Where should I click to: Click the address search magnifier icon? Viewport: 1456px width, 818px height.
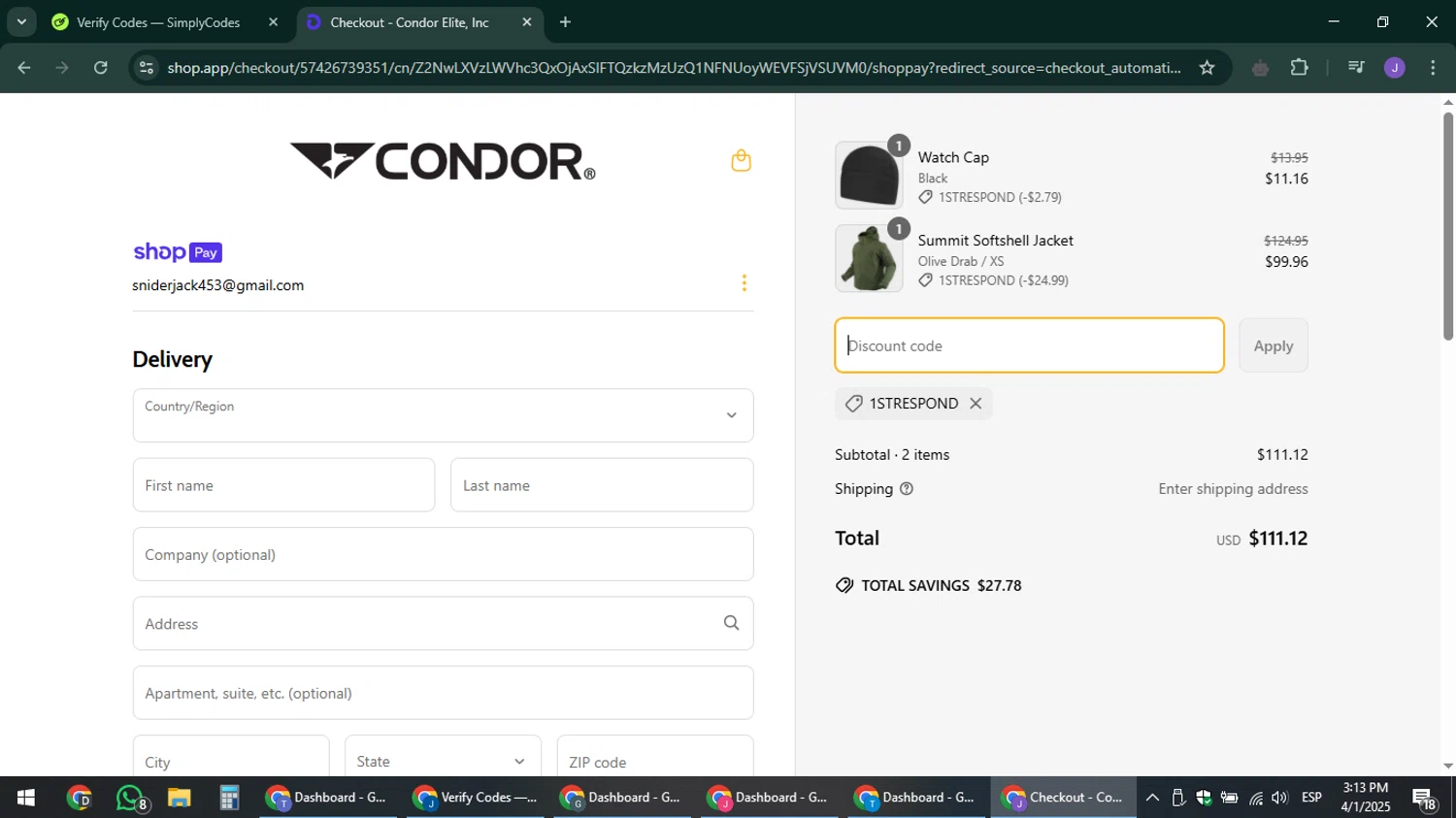(731, 623)
